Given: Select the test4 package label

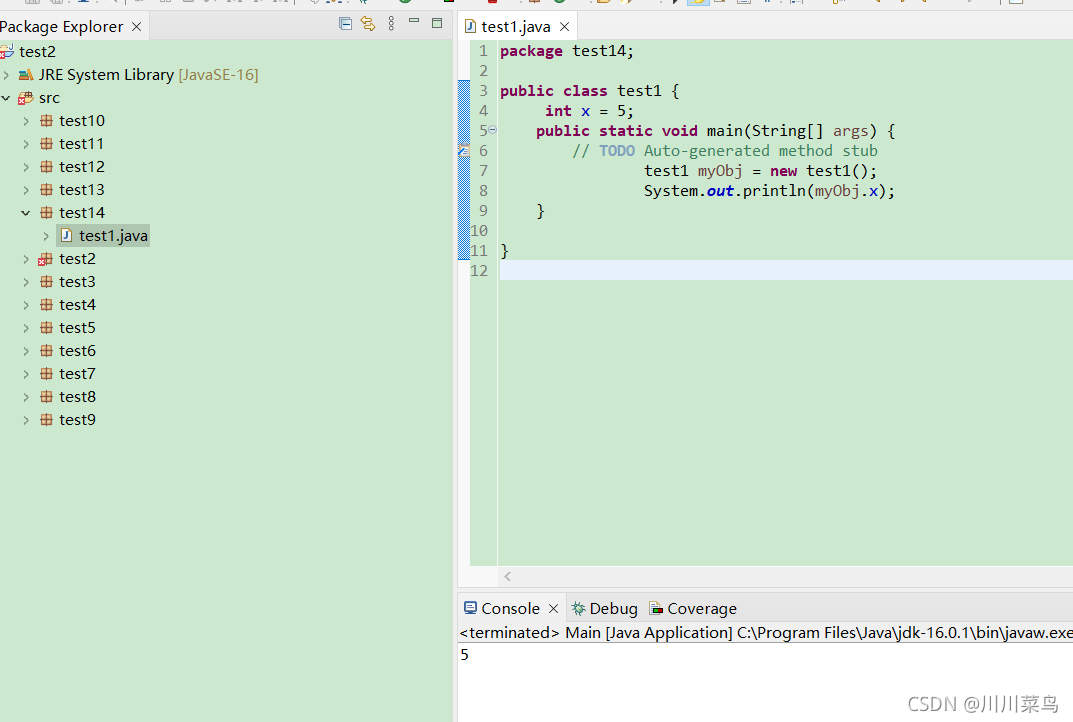Looking at the screenshot, I should [77, 305].
